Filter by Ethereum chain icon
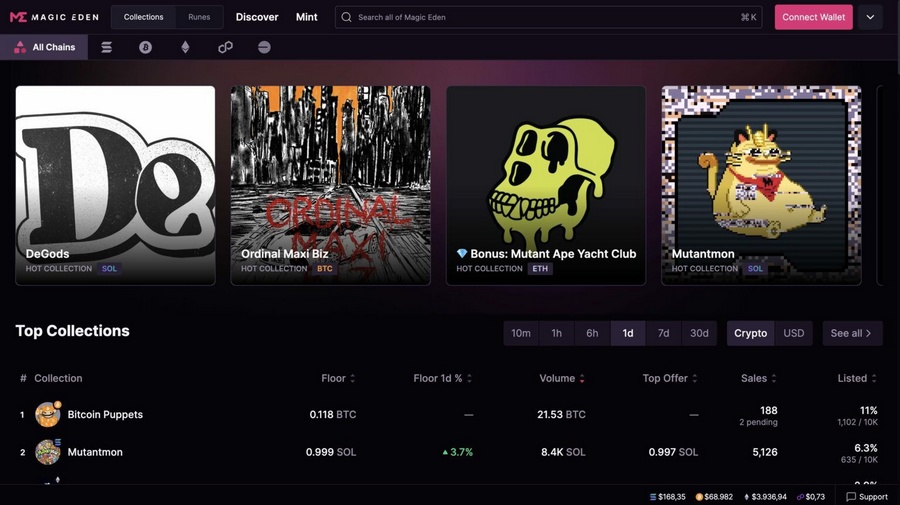900x505 pixels. click(x=185, y=47)
